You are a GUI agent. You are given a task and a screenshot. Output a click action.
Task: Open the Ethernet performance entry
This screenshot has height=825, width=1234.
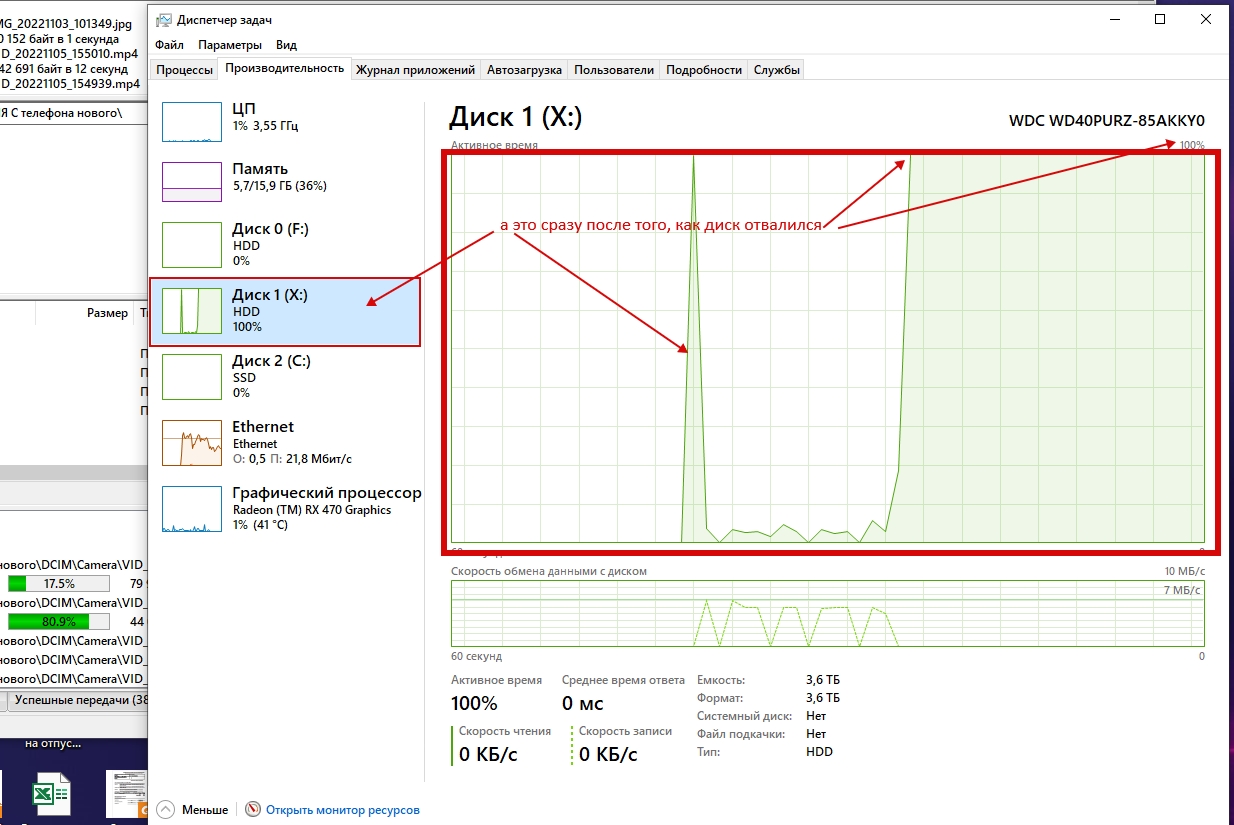[x=285, y=442]
